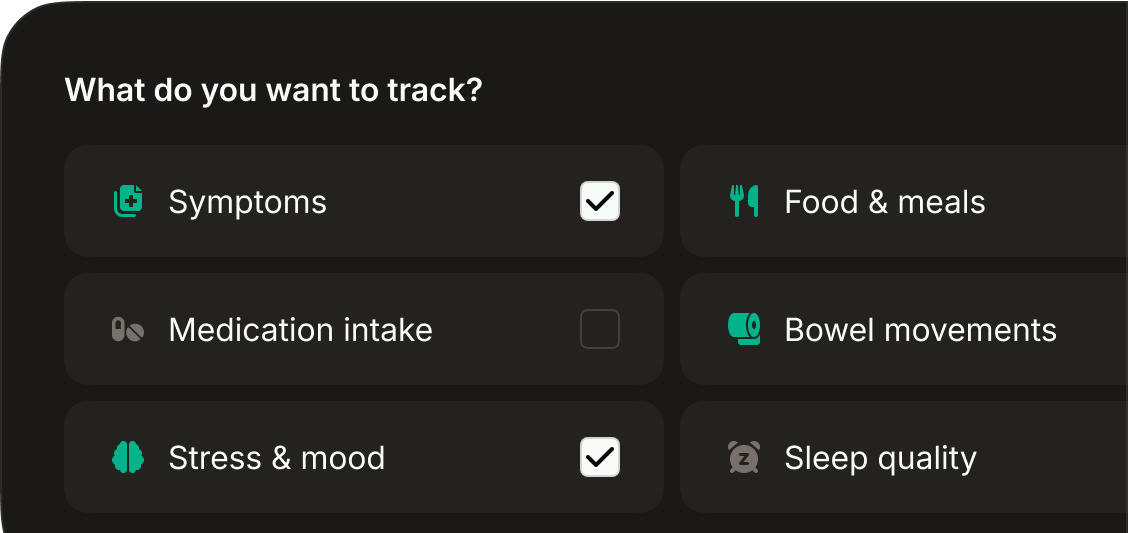Click empty space inside the Symptoms card
The height and width of the screenshot is (533, 1128).
pos(453,201)
